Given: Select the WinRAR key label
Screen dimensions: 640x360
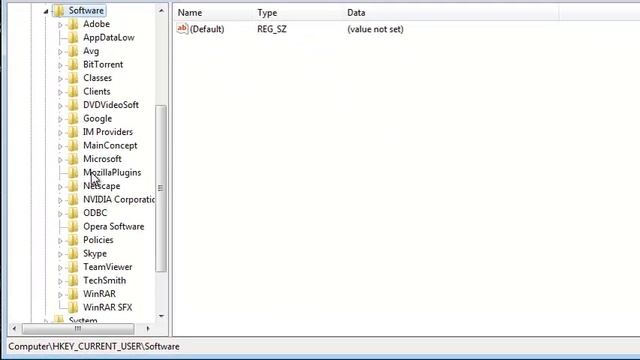Looking at the screenshot, I should click(99, 294).
